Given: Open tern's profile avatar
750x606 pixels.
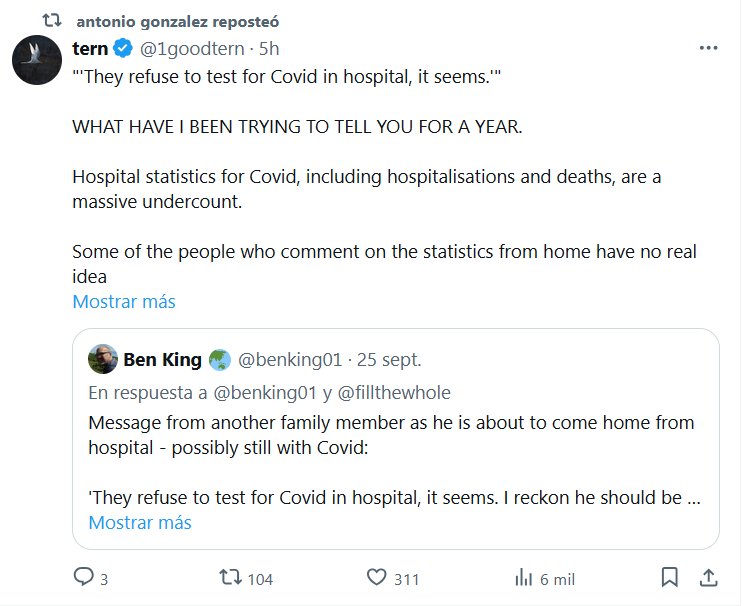Looking at the screenshot, I should coord(36,59).
